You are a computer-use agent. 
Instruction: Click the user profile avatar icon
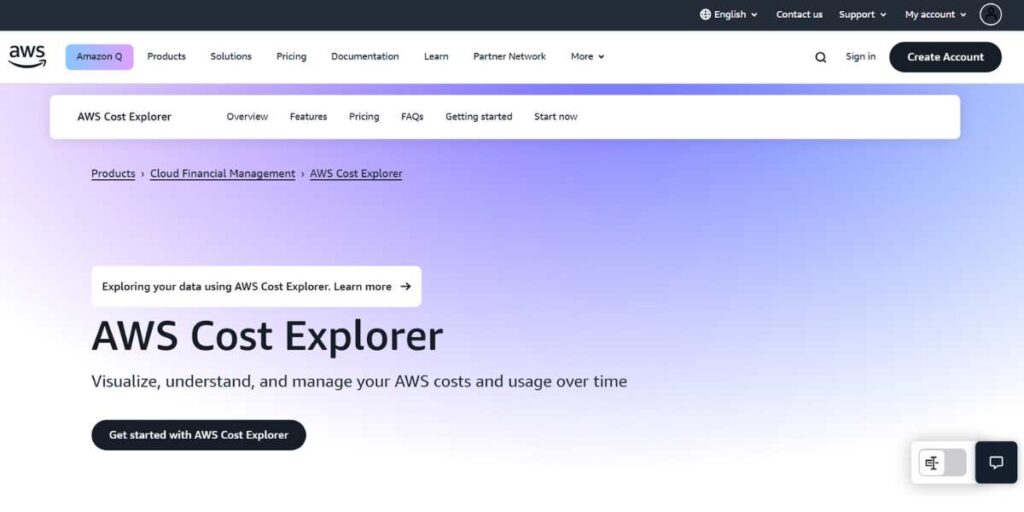[x=990, y=14]
